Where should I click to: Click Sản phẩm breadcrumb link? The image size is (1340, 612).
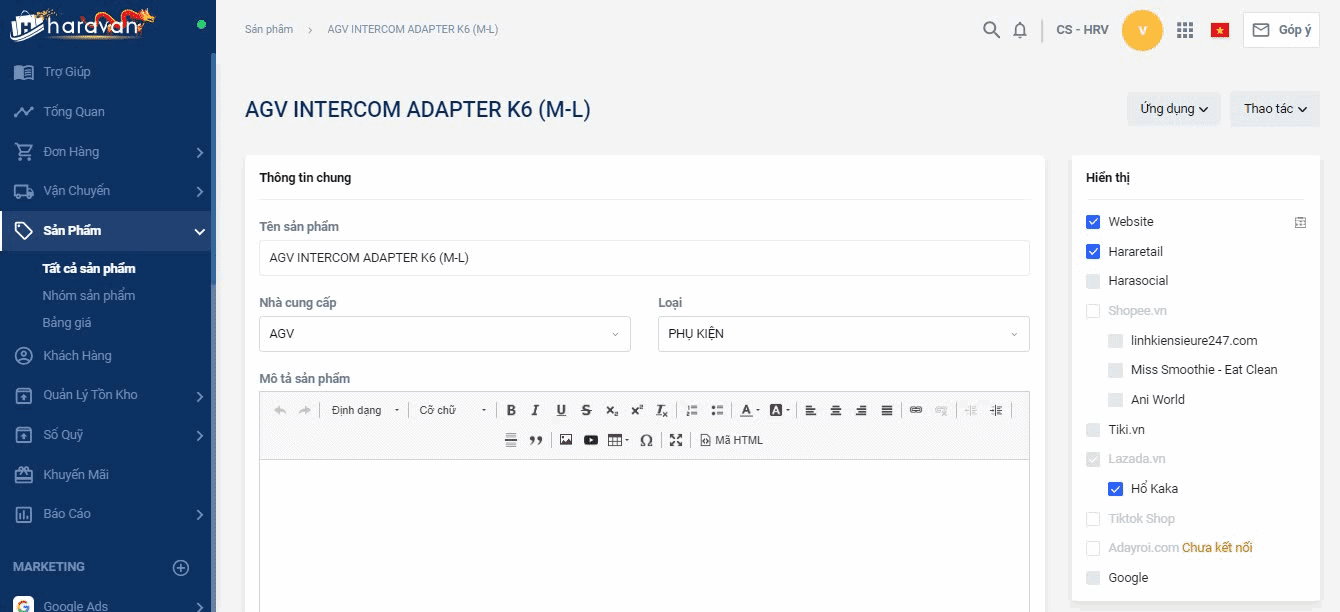[269, 29]
